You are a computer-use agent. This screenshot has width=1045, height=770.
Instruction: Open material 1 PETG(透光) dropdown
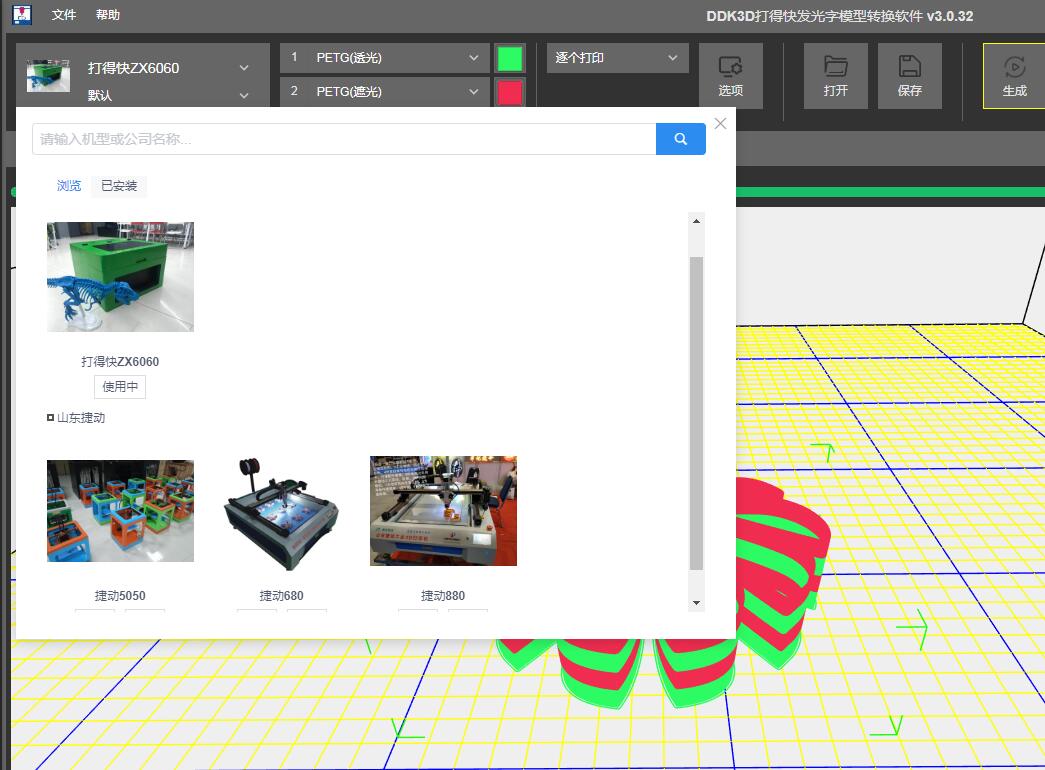click(x=385, y=57)
